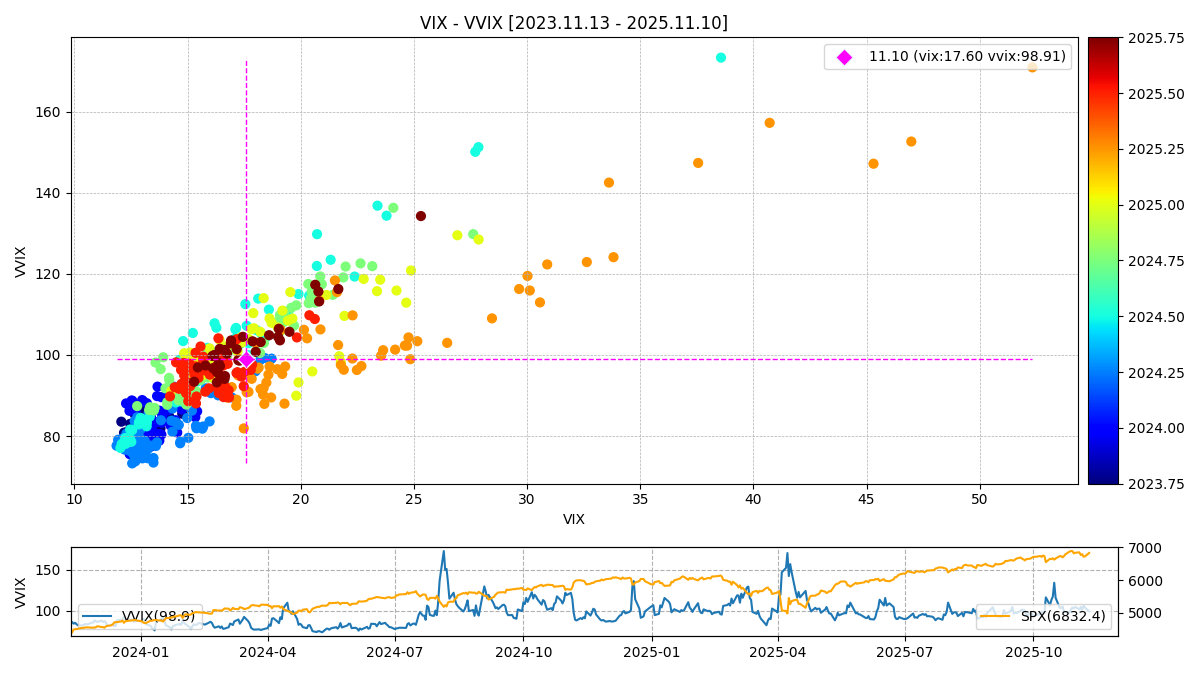Click the 2024-07 date tick on the timeline
The height and width of the screenshot is (675, 1200).
click(x=395, y=651)
